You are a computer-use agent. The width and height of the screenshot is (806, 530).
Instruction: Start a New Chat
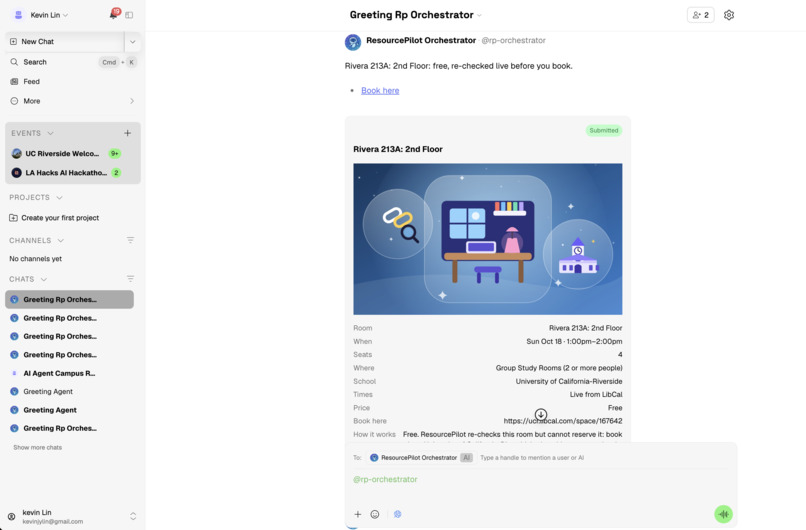[x=64, y=42]
